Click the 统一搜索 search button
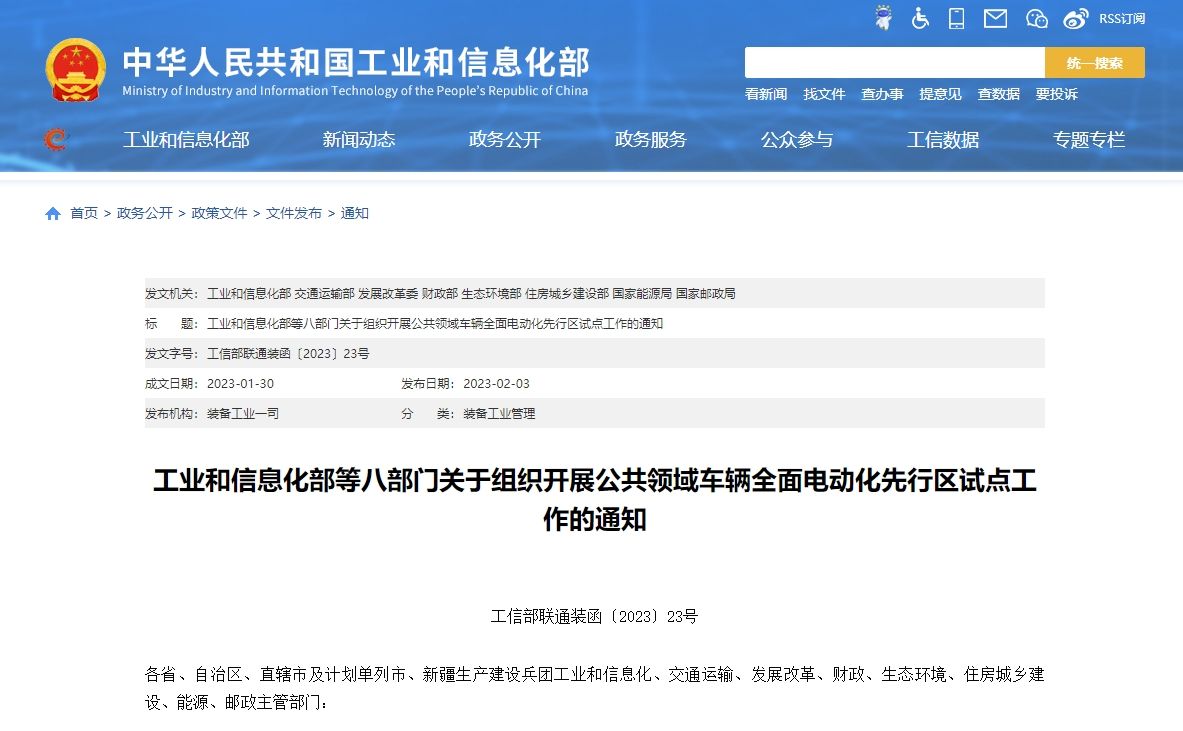The height and width of the screenshot is (731, 1183). 1095,63
